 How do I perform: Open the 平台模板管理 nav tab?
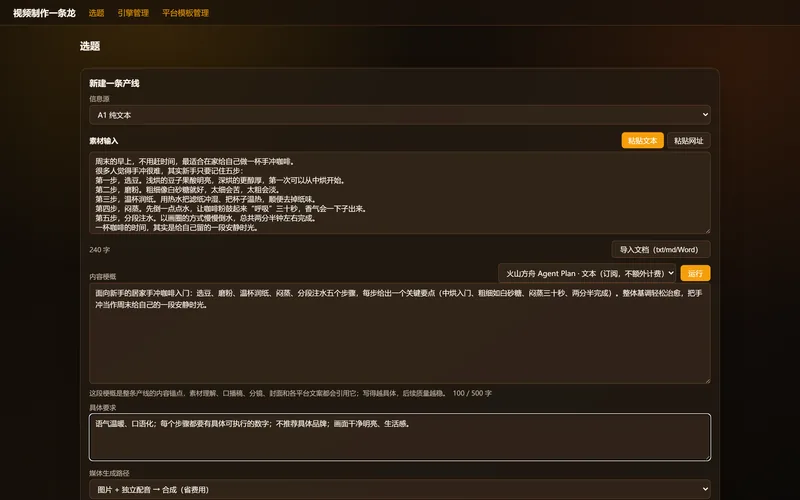pyautogui.click(x=186, y=13)
